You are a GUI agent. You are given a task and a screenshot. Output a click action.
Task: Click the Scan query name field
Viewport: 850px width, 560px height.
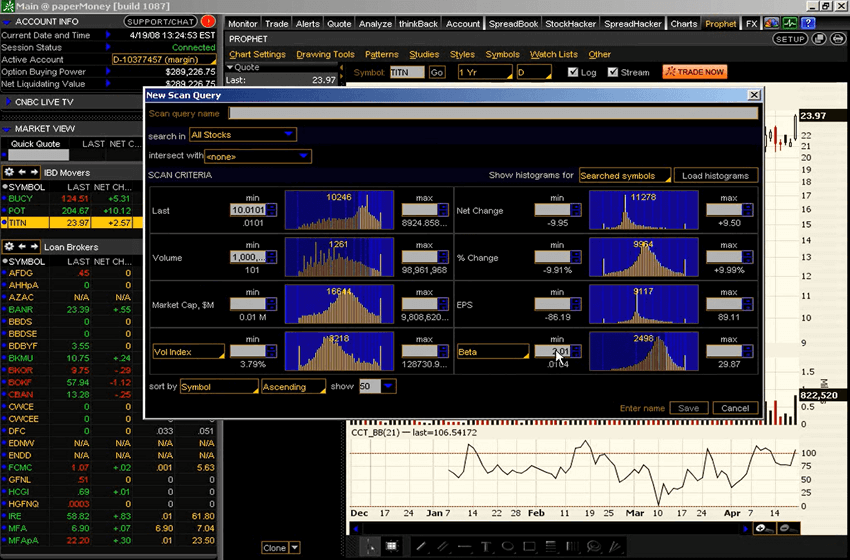point(493,113)
